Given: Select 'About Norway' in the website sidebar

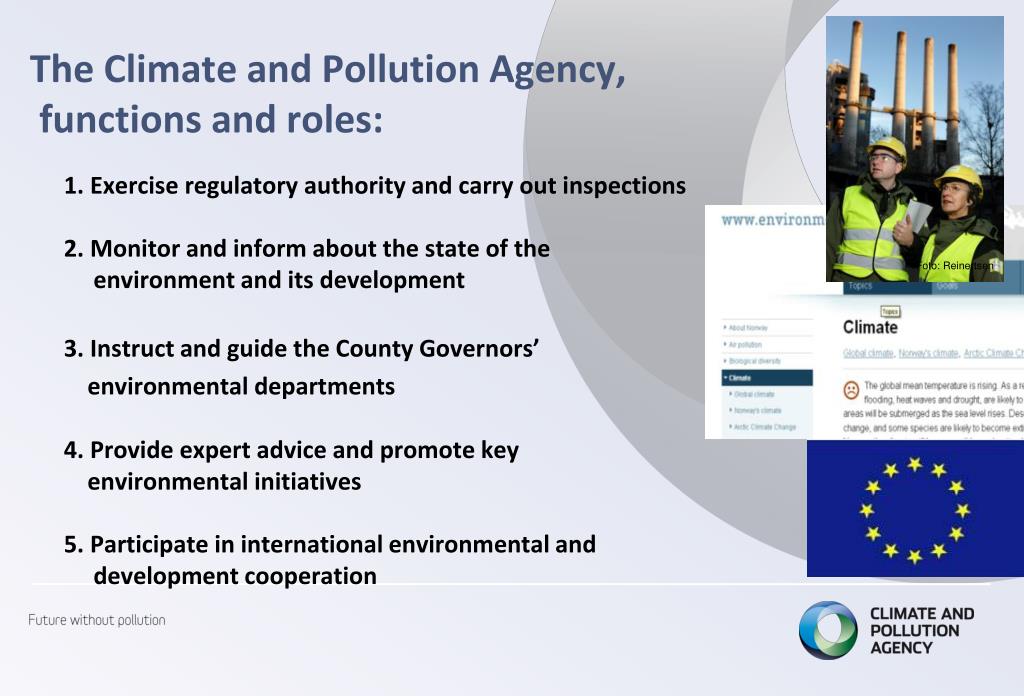Looking at the screenshot, I should tap(748, 328).
